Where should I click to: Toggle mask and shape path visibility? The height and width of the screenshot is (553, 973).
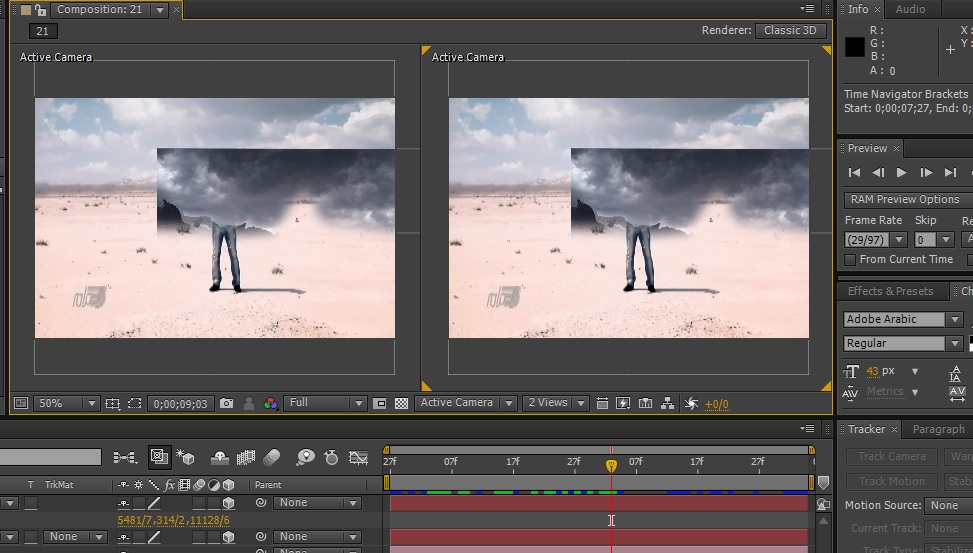(x=134, y=403)
